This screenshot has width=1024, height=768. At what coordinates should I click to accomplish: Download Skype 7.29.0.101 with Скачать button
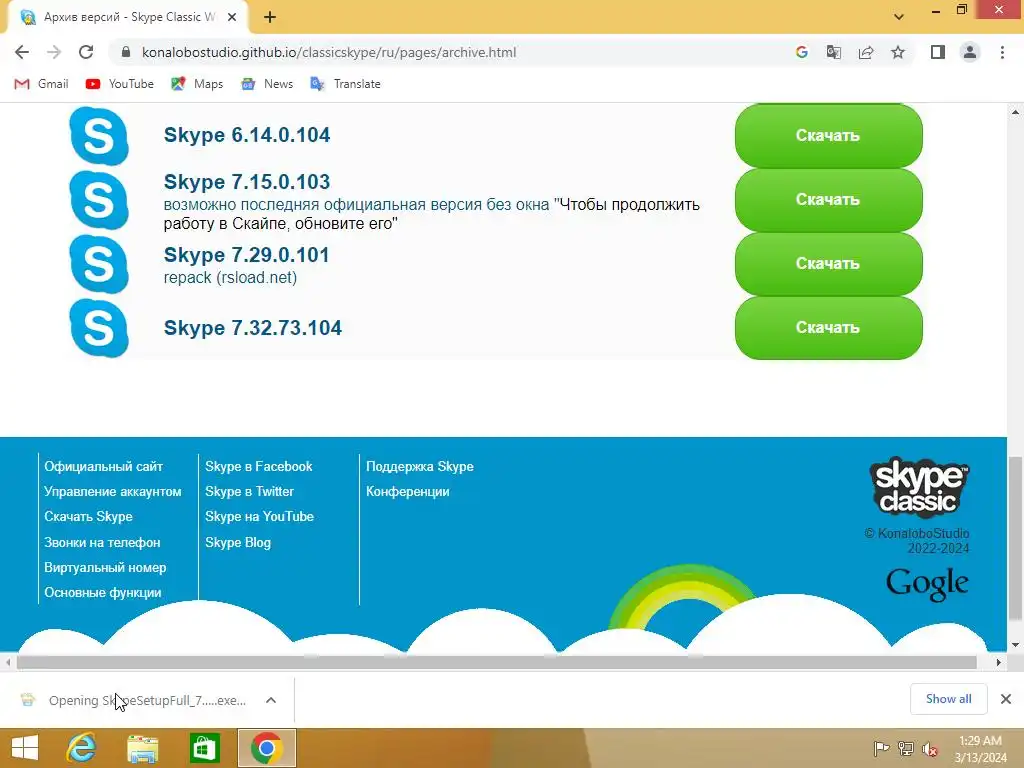pos(828,264)
